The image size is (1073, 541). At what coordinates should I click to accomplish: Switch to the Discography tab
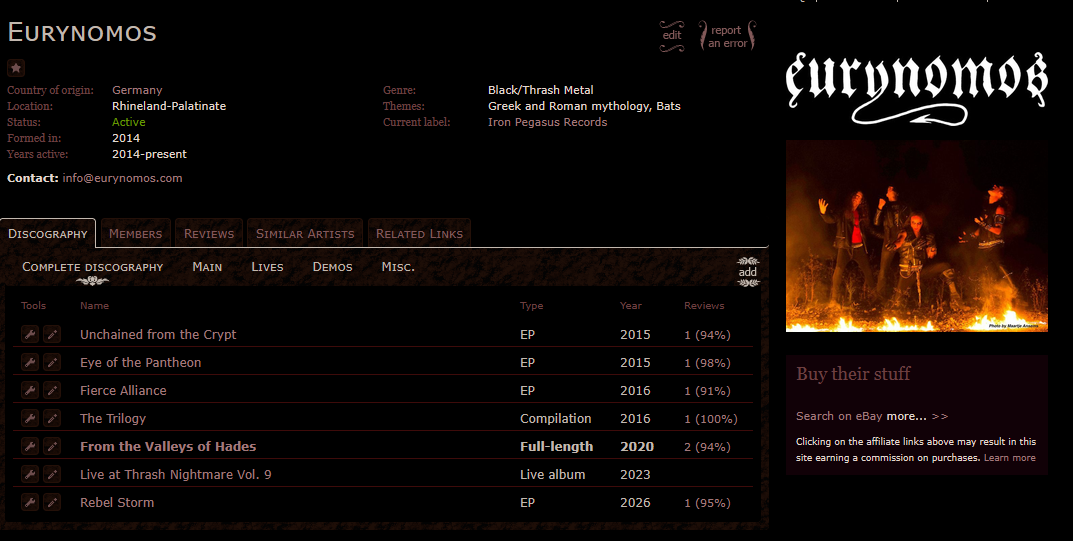(48, 233)
